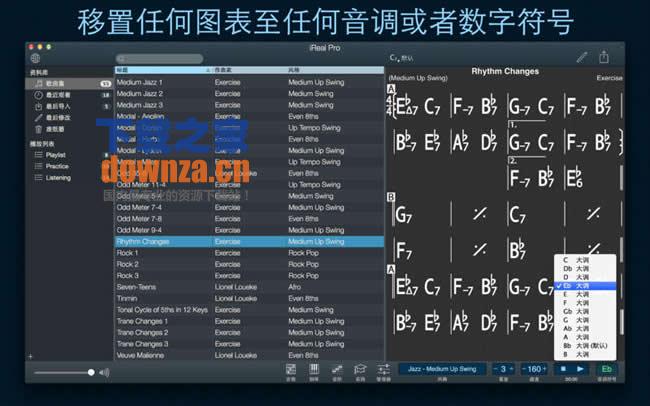Decrease repeats with the minus beside 3
The height and width of the screenshot is (406, 650).
pyautogui.click(x=496, y=369)
